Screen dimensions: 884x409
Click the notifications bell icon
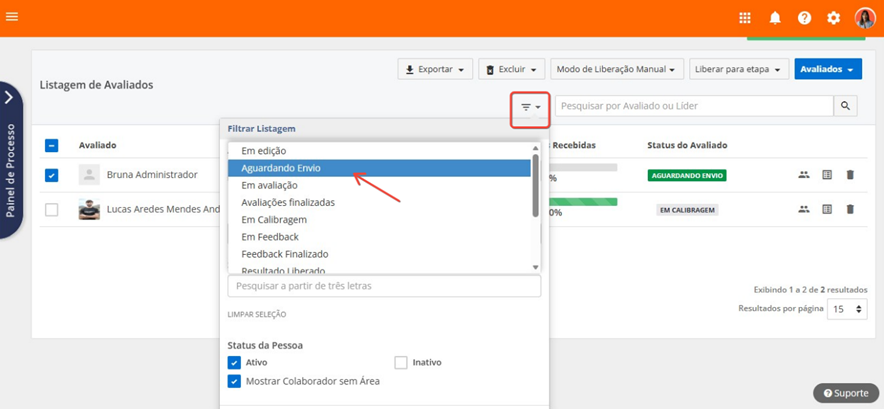tap(775, 18)
